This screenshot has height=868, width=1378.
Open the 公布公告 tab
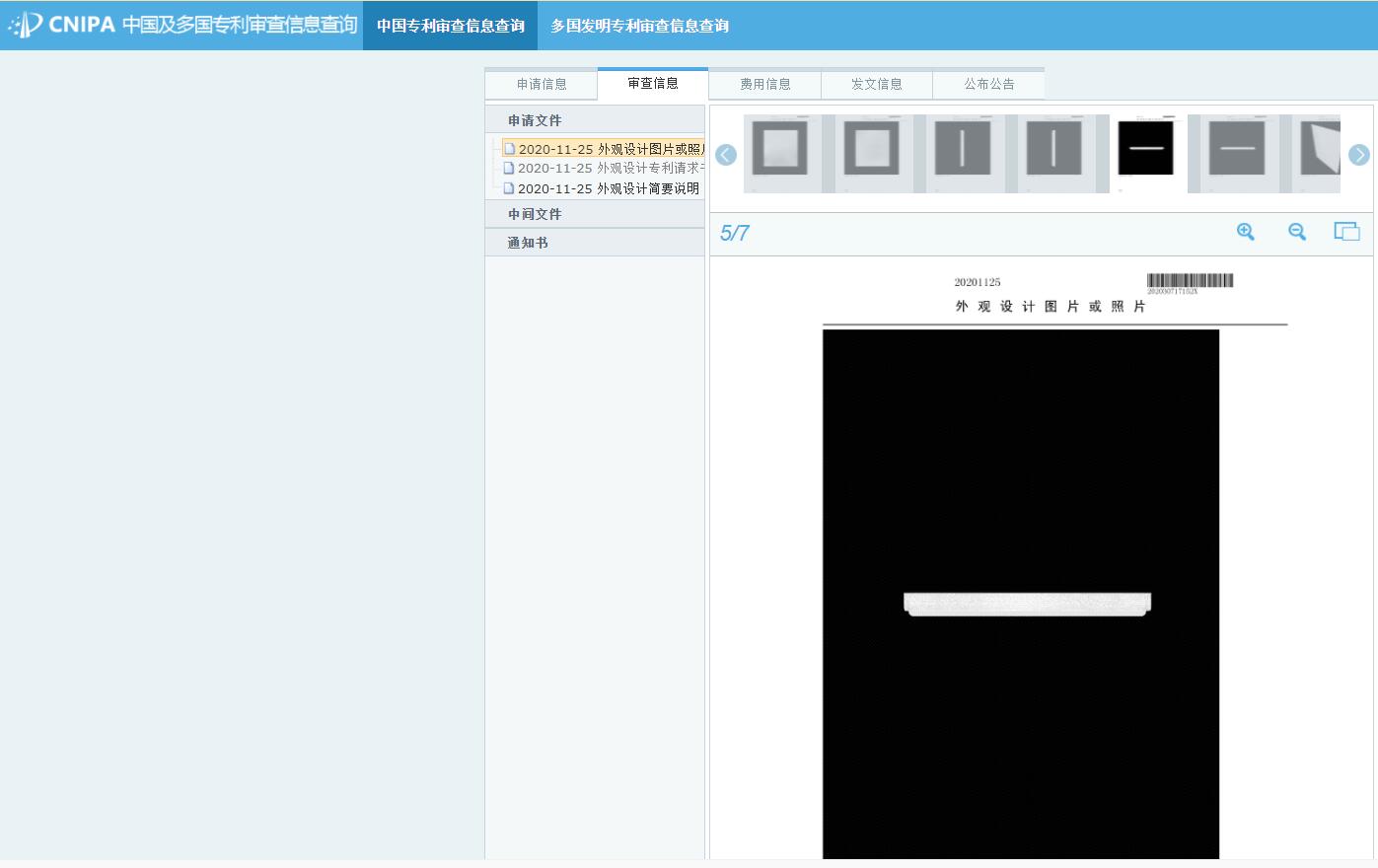tap(989, 84)
